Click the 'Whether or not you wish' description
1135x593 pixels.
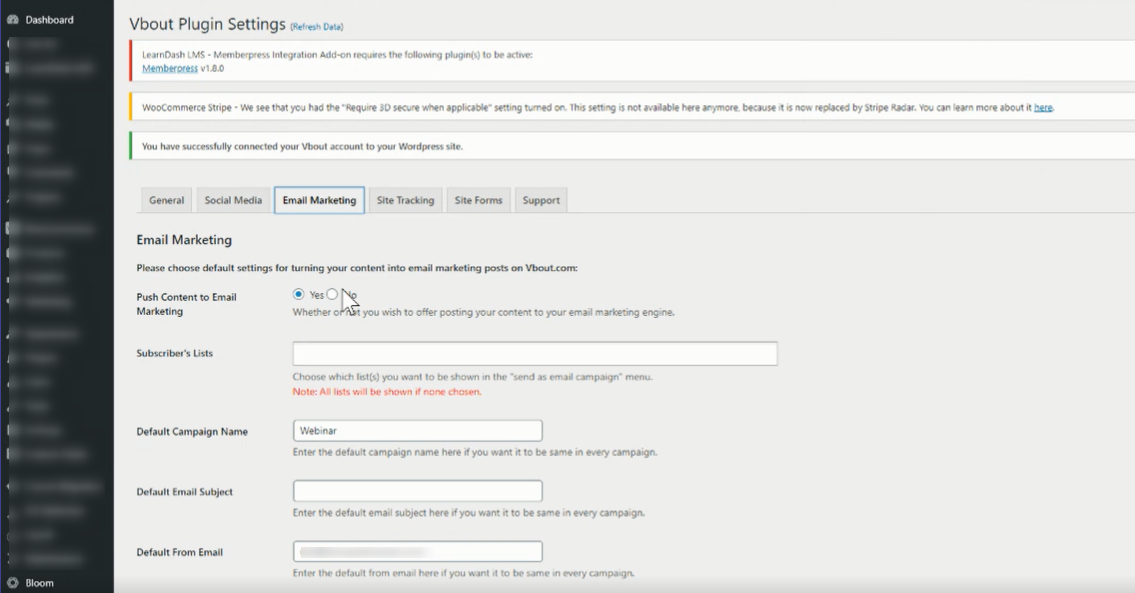(x=484, y=312)
